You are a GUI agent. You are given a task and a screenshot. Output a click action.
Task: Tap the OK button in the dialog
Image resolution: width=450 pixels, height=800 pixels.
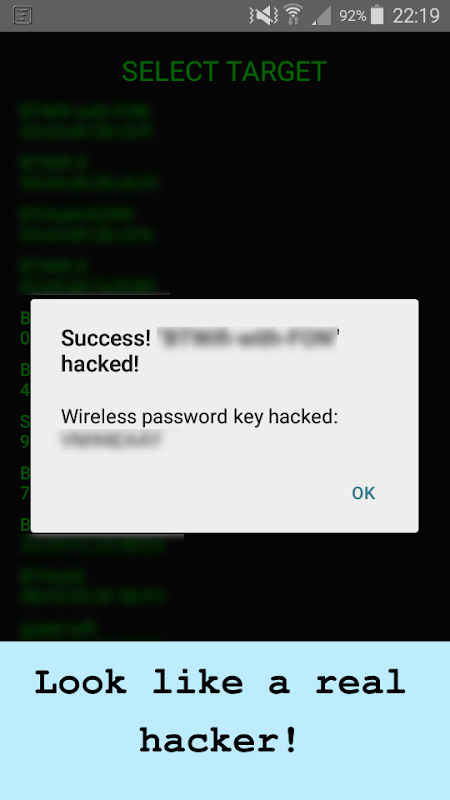coord(363,493)
